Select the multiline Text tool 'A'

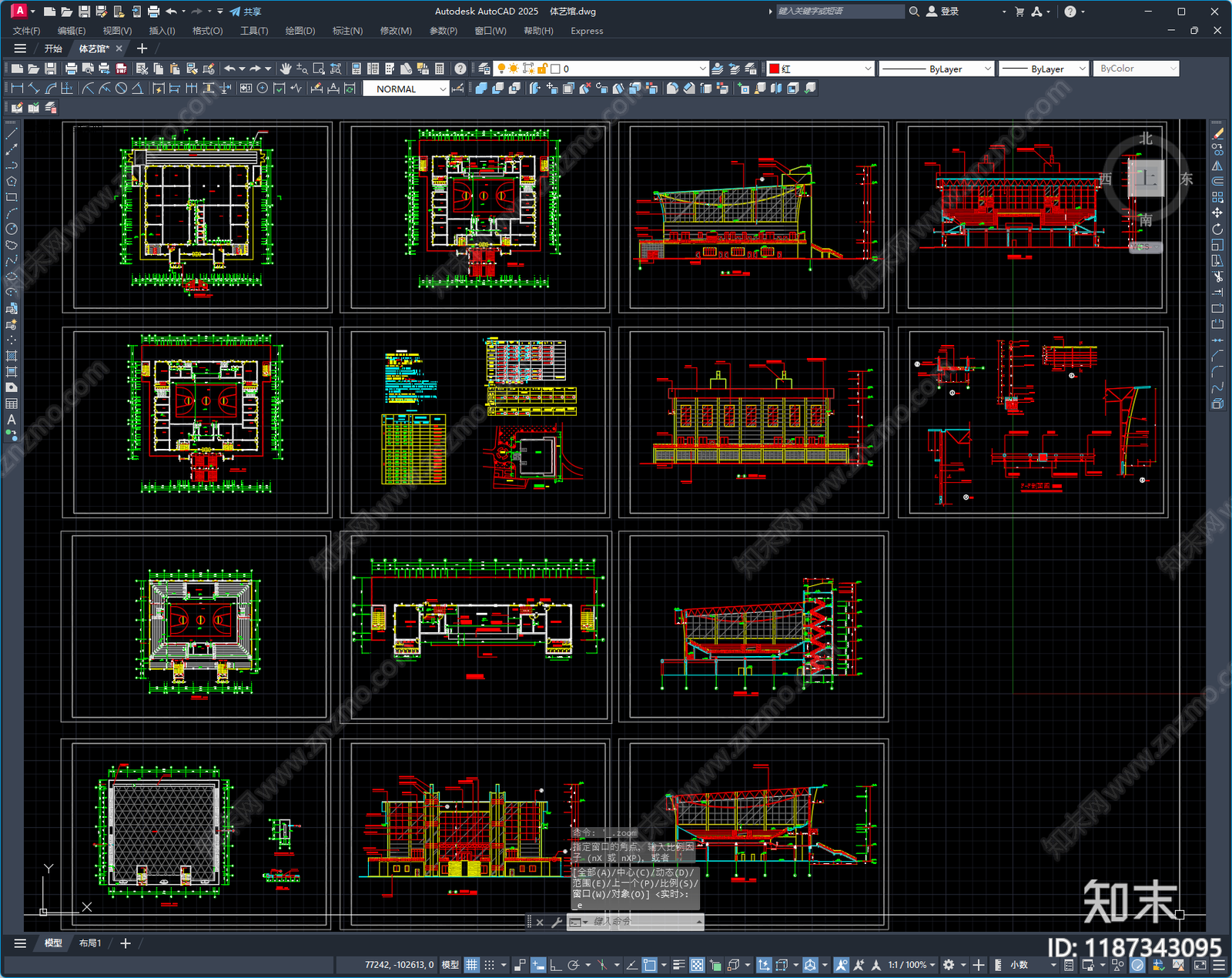tap(12, 420)
